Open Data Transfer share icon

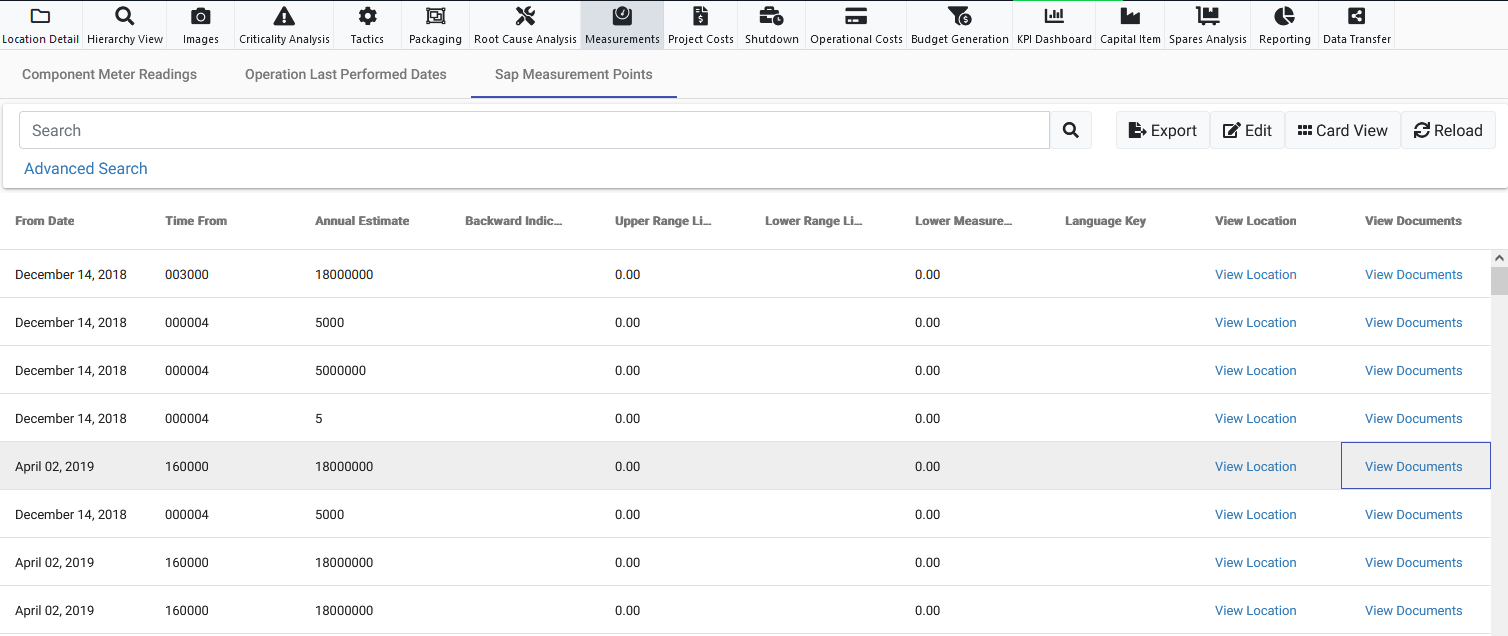click(1356, 16)
